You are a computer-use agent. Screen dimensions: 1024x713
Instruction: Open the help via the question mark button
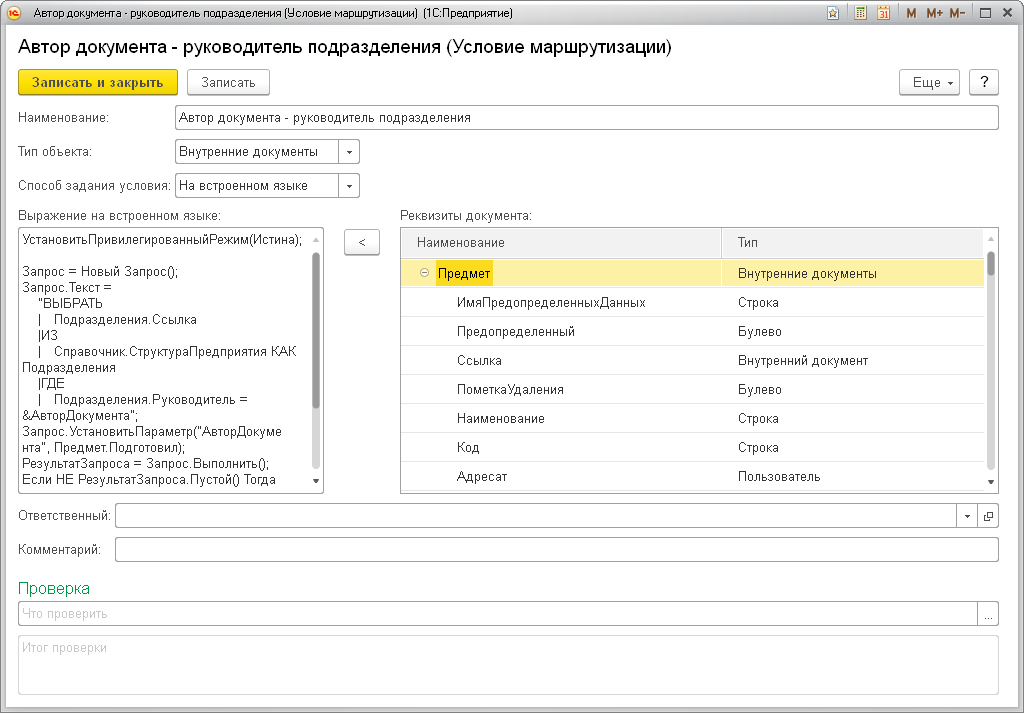coord(984,82)
